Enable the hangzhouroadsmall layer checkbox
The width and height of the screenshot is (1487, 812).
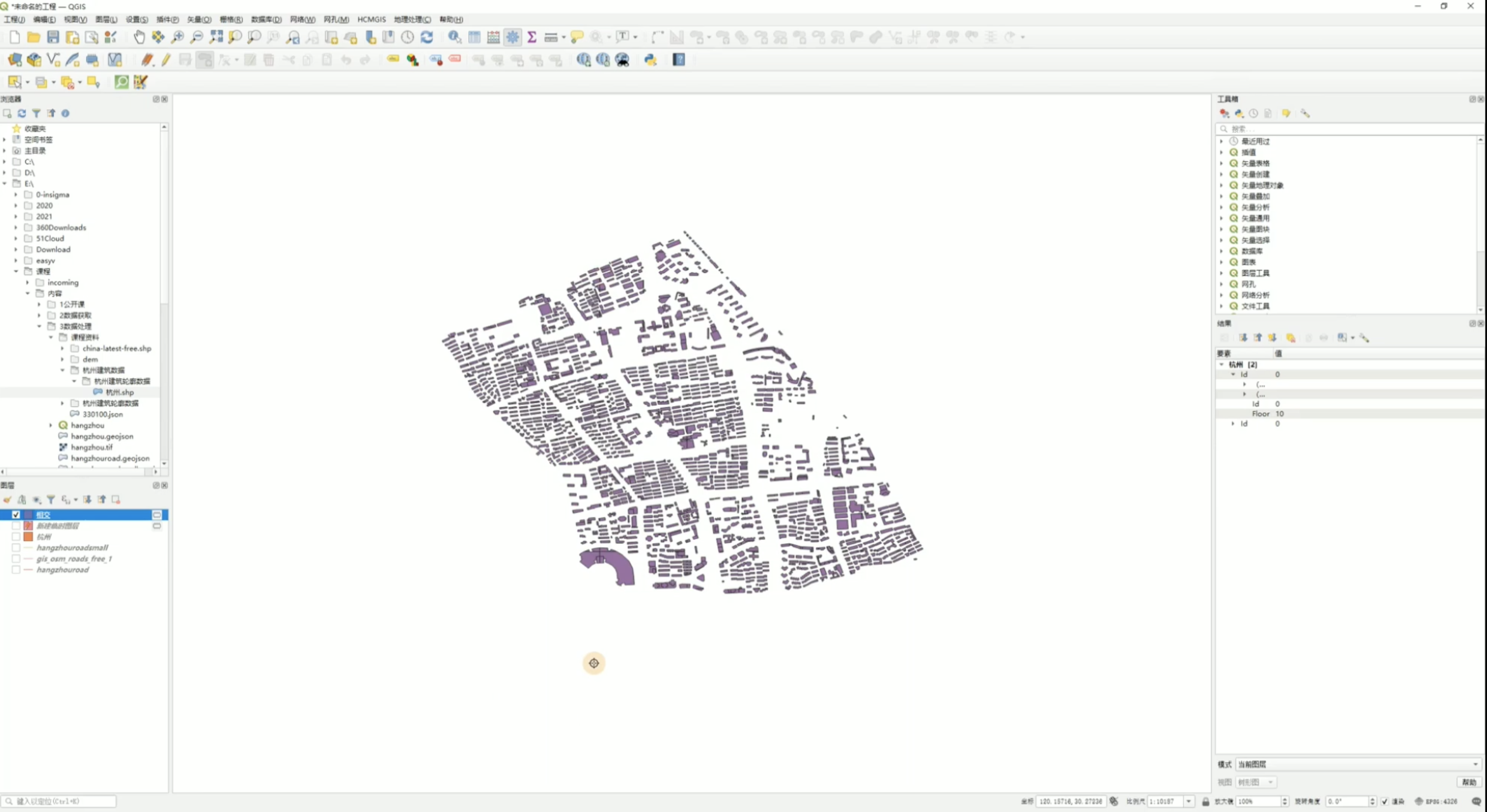point(16,548)
